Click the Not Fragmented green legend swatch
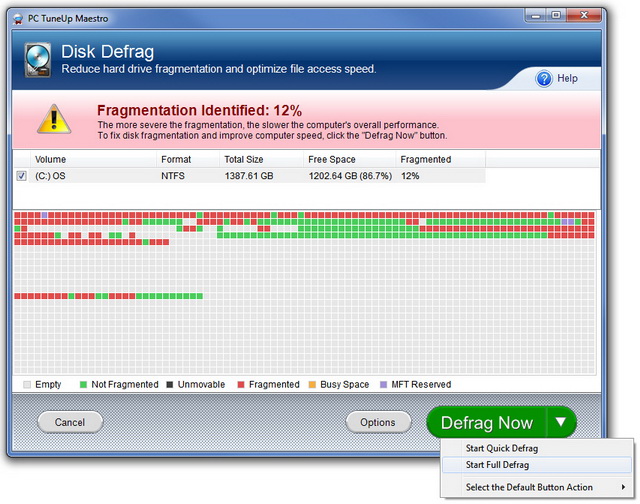 tap(83, 384)
